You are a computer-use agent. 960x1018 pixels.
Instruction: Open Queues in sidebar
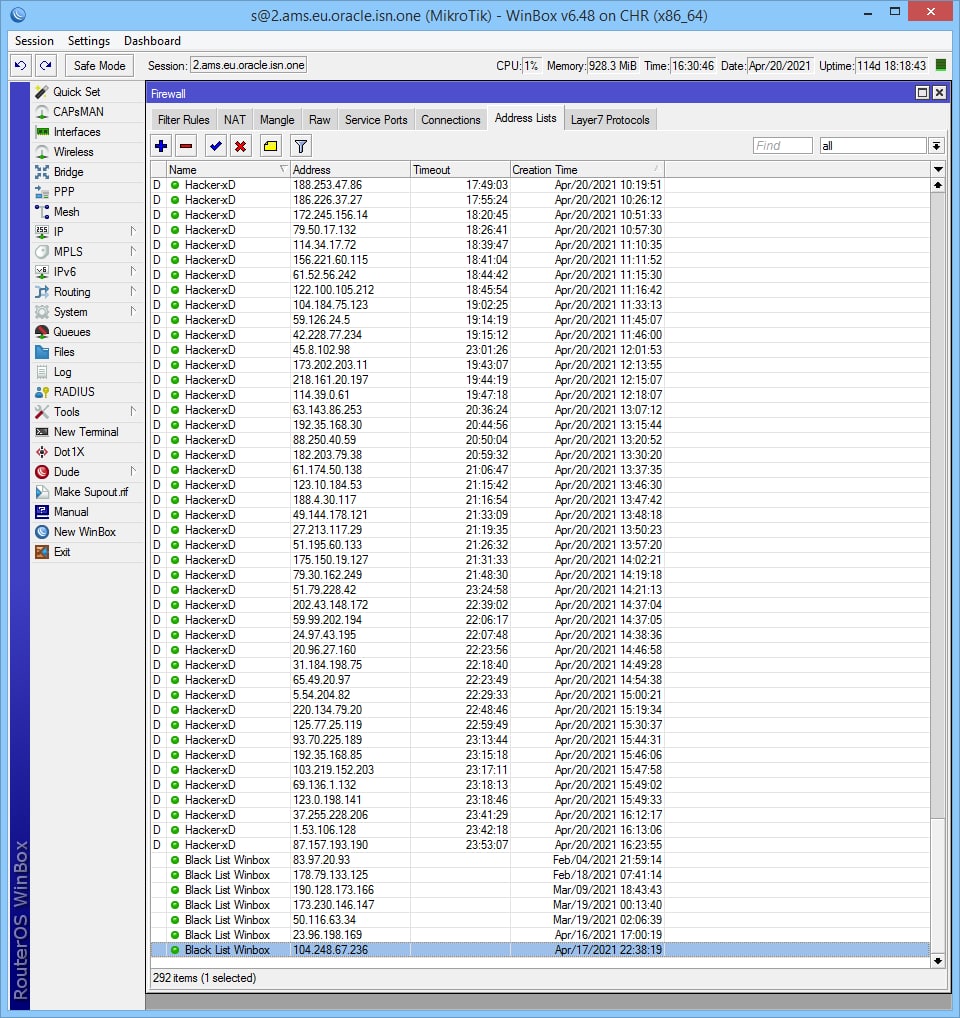click(88, 332)
